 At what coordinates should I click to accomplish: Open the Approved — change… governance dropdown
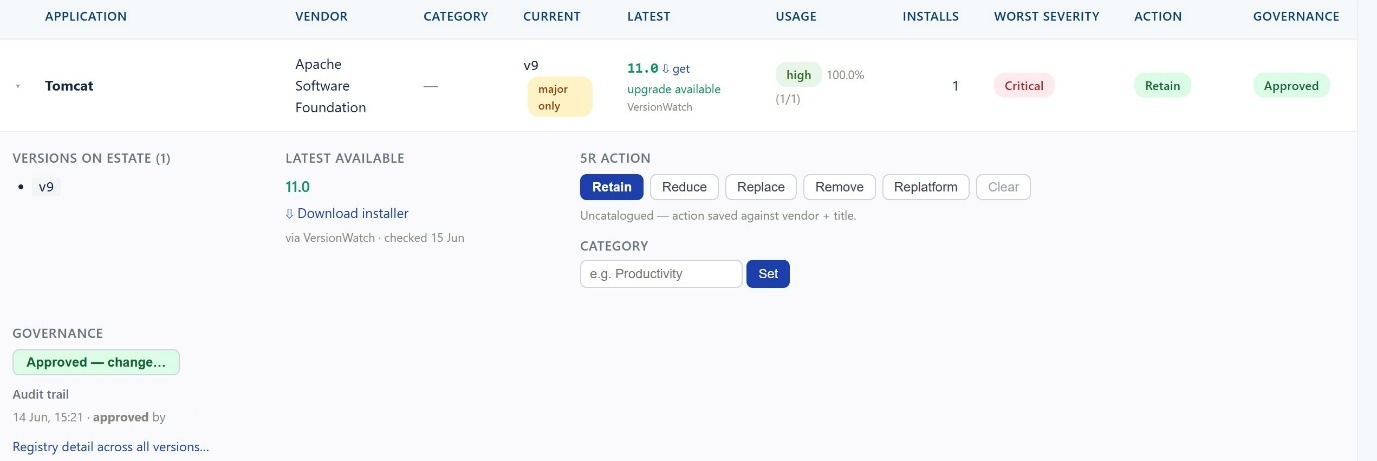point(96,362)
